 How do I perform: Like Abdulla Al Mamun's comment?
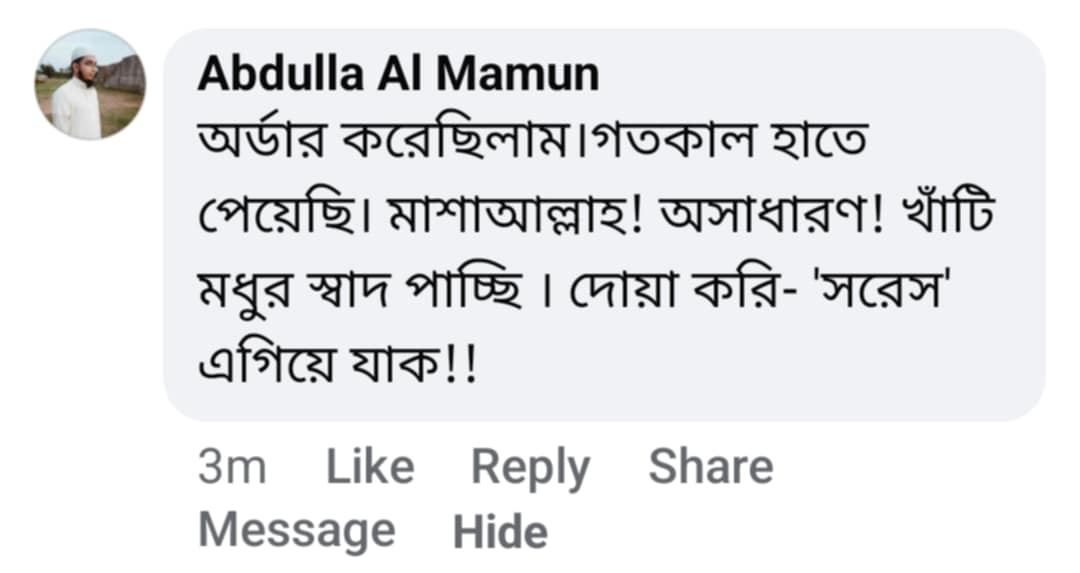(370, 467)
